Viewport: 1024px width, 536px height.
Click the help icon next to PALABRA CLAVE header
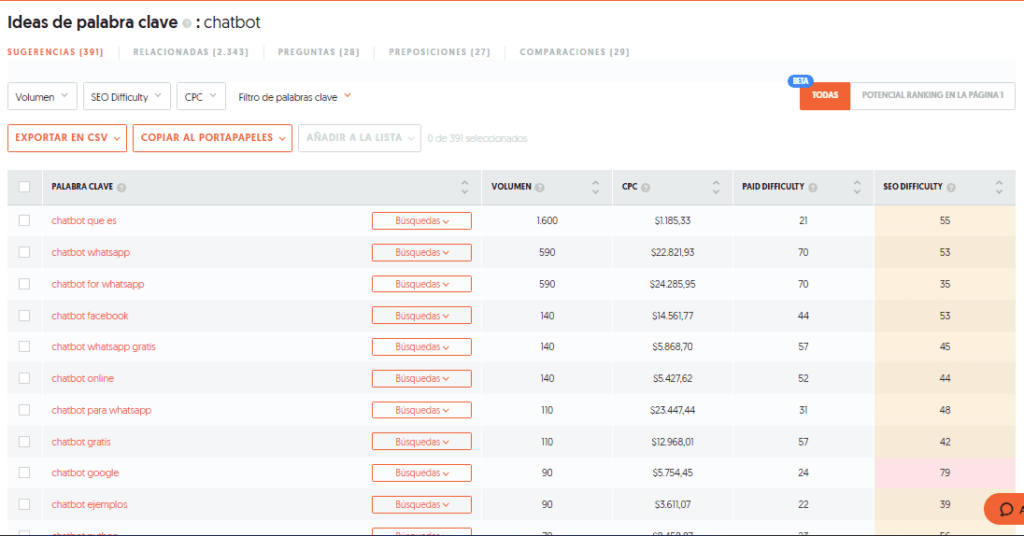click(121, 187)
